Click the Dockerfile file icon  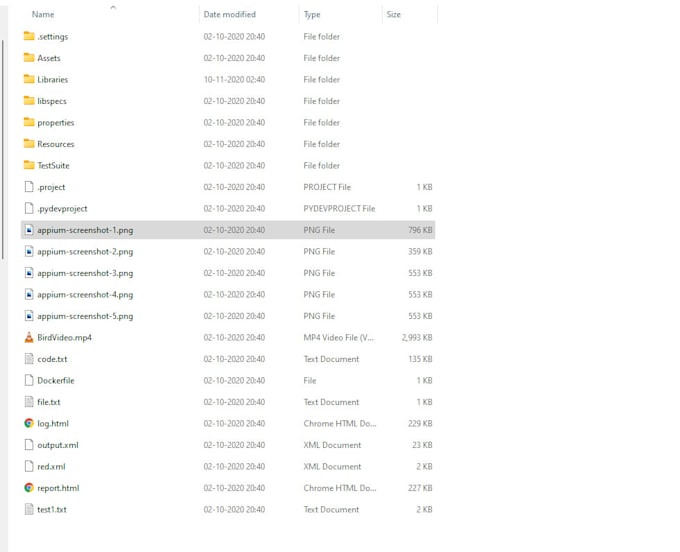[x=29, y=380]
